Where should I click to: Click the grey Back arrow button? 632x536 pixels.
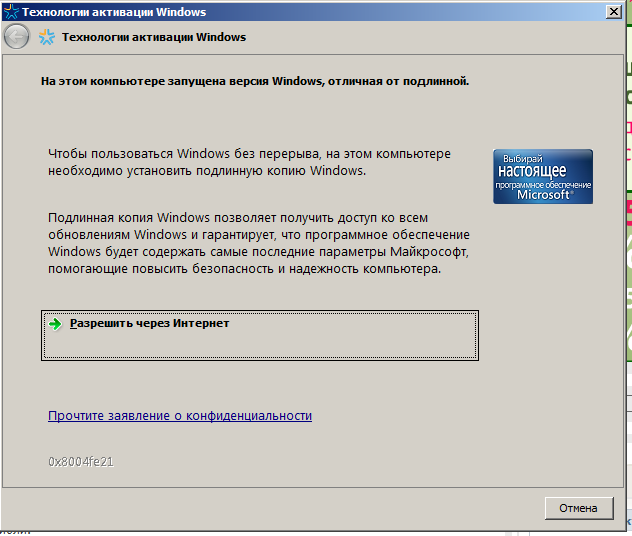pos(16,37)
